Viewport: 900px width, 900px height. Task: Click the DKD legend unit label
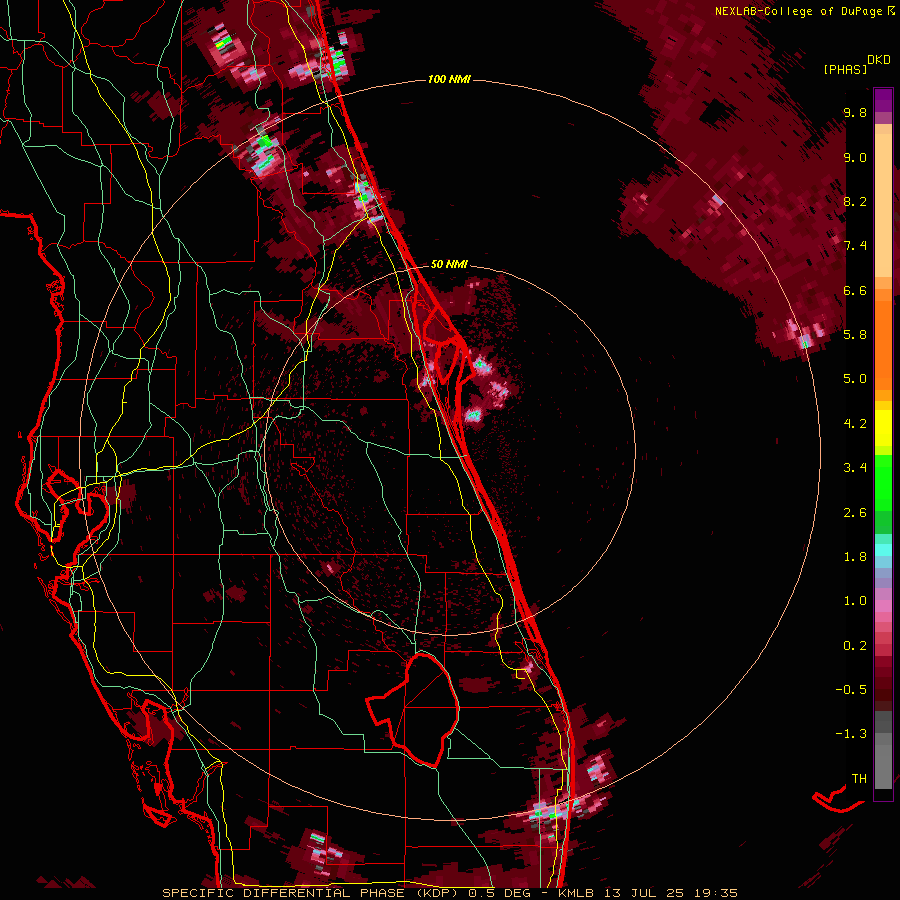click(879, 60)
